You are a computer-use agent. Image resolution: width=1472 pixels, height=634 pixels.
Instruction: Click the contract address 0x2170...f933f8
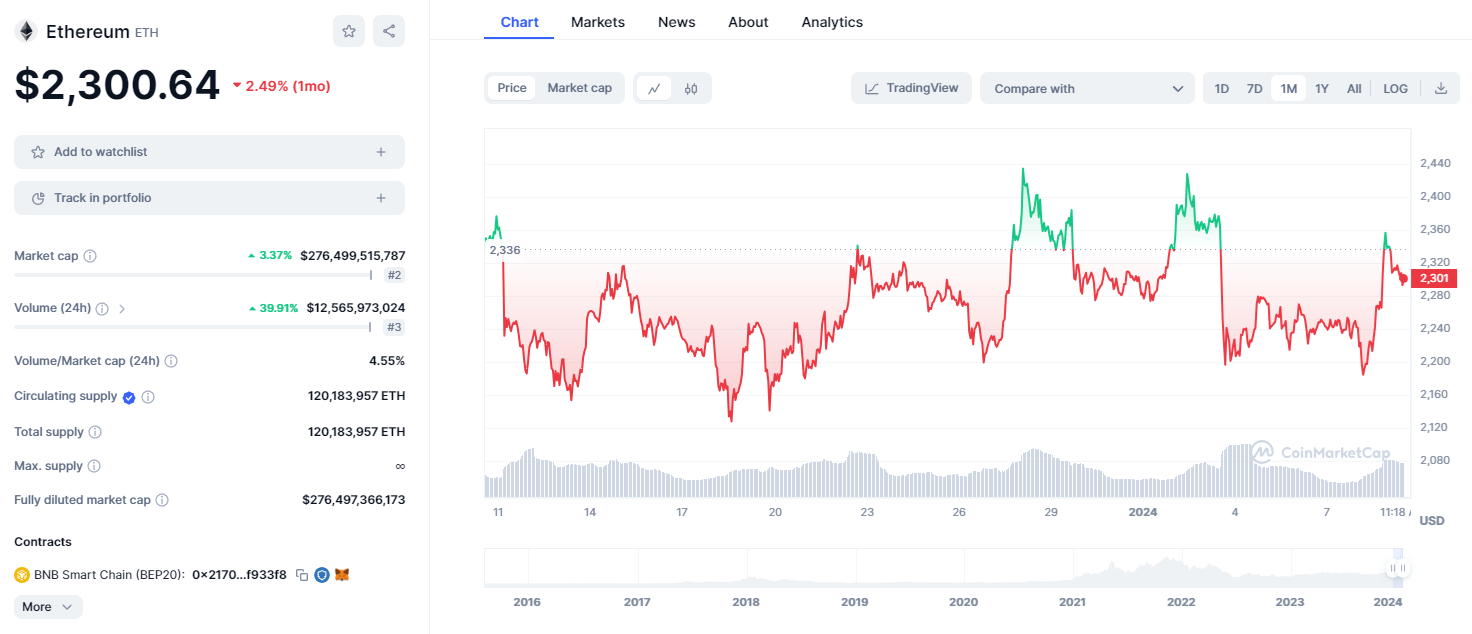[239, 575]
